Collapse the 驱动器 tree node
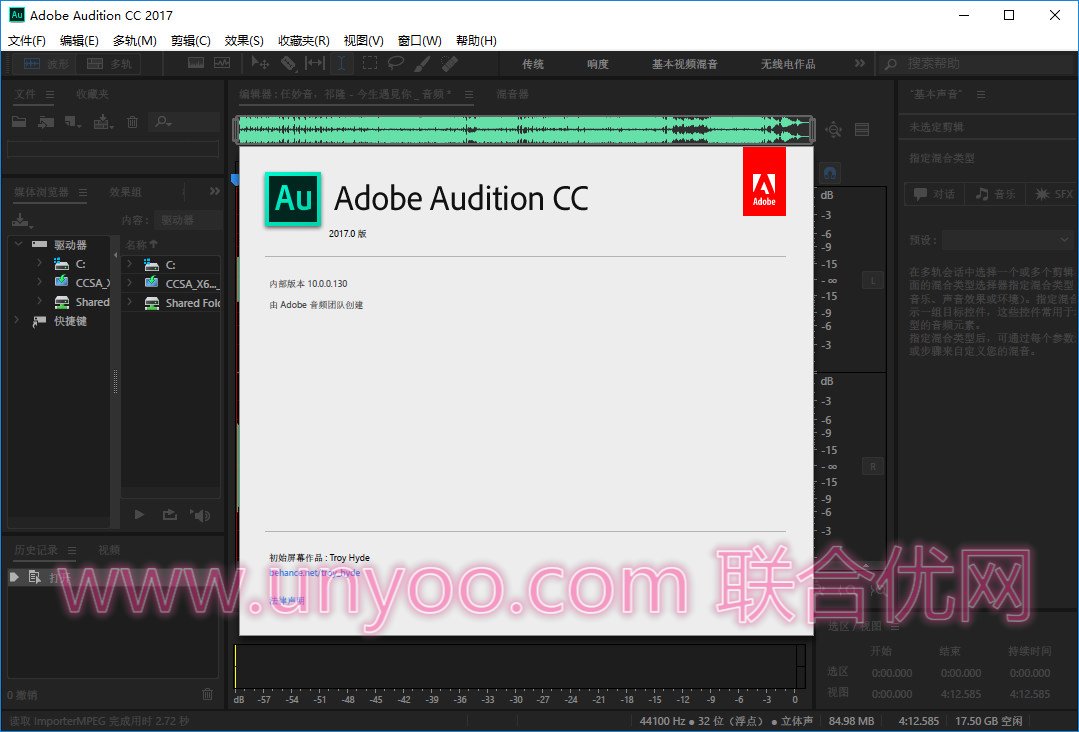This screenshot has width=1079, height=732. (x=19, y=244)
